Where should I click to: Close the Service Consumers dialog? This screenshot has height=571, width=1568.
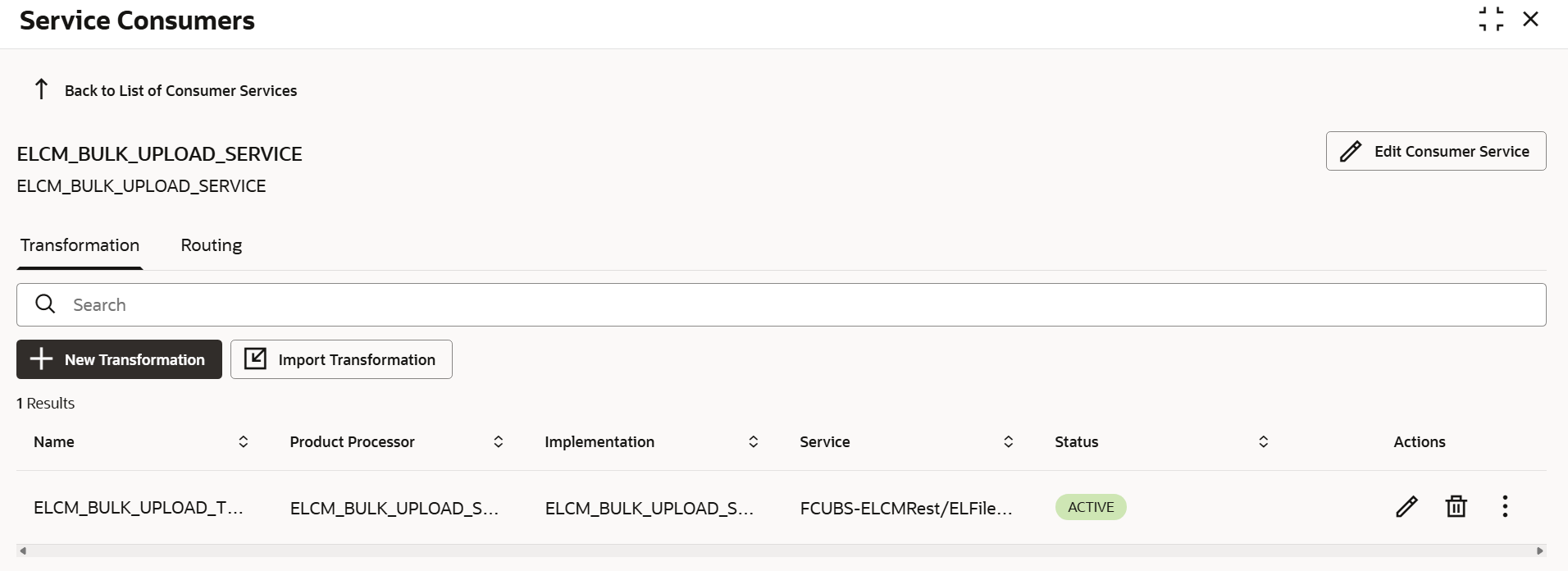[x=1530, y=19]
